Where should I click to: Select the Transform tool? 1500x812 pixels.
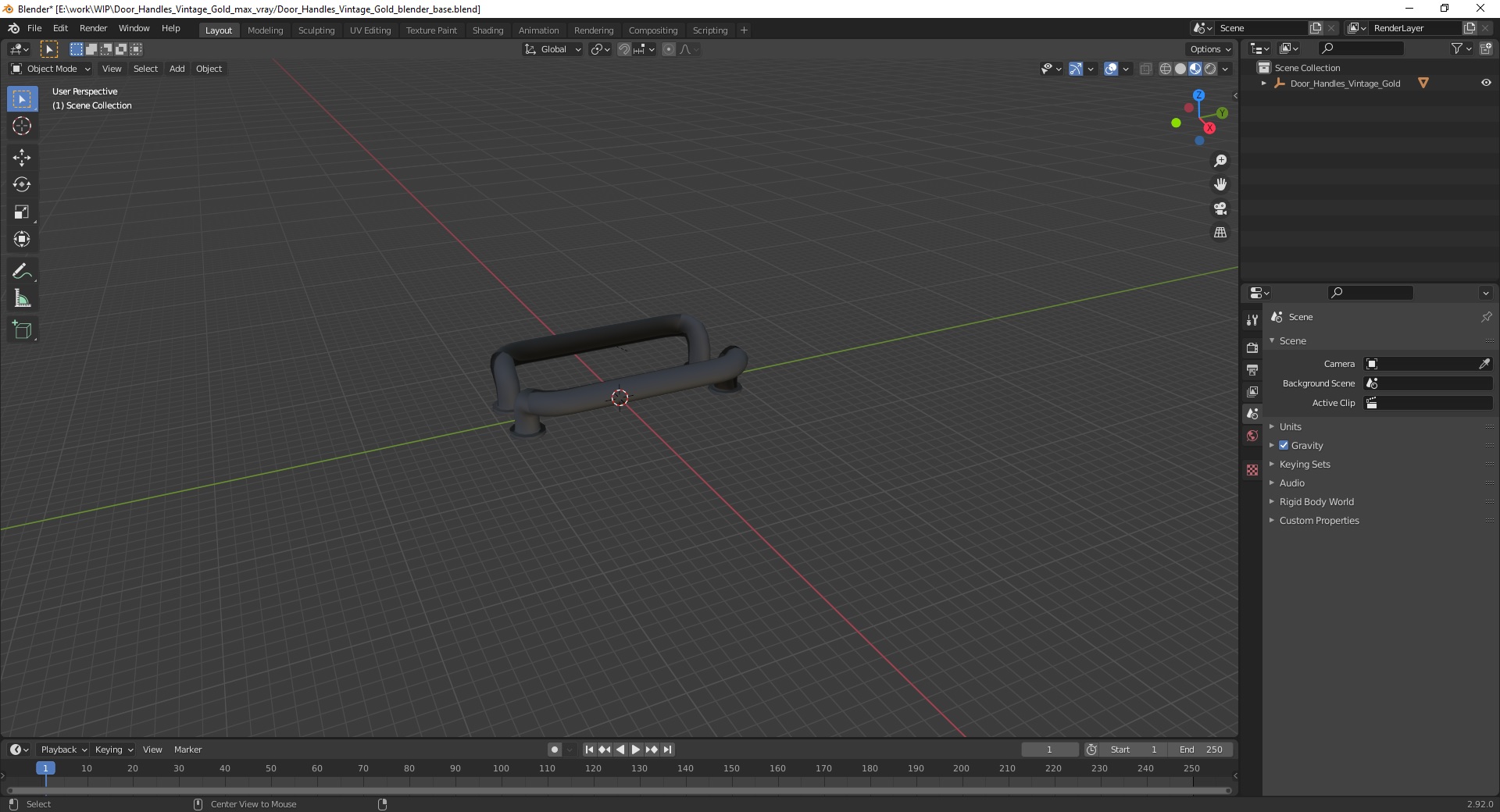(22, 239)
